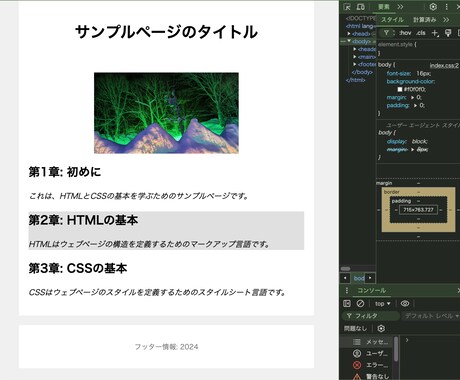Image resolution: width=460 pixels, height=380 pixels.
Task: Select the html lang element row
Action: [x=361, y=26]
